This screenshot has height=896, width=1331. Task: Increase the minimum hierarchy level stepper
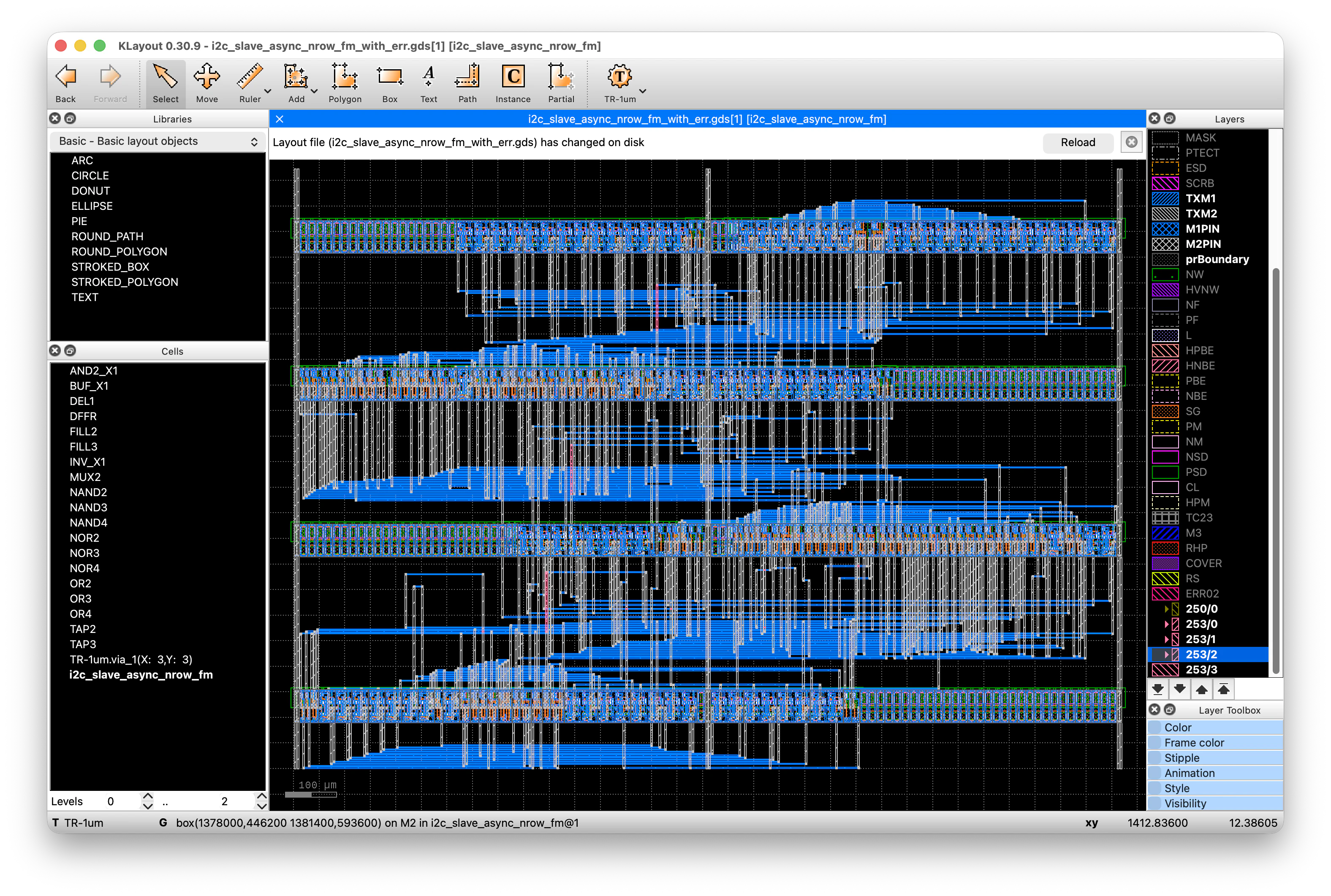(147, 796)
